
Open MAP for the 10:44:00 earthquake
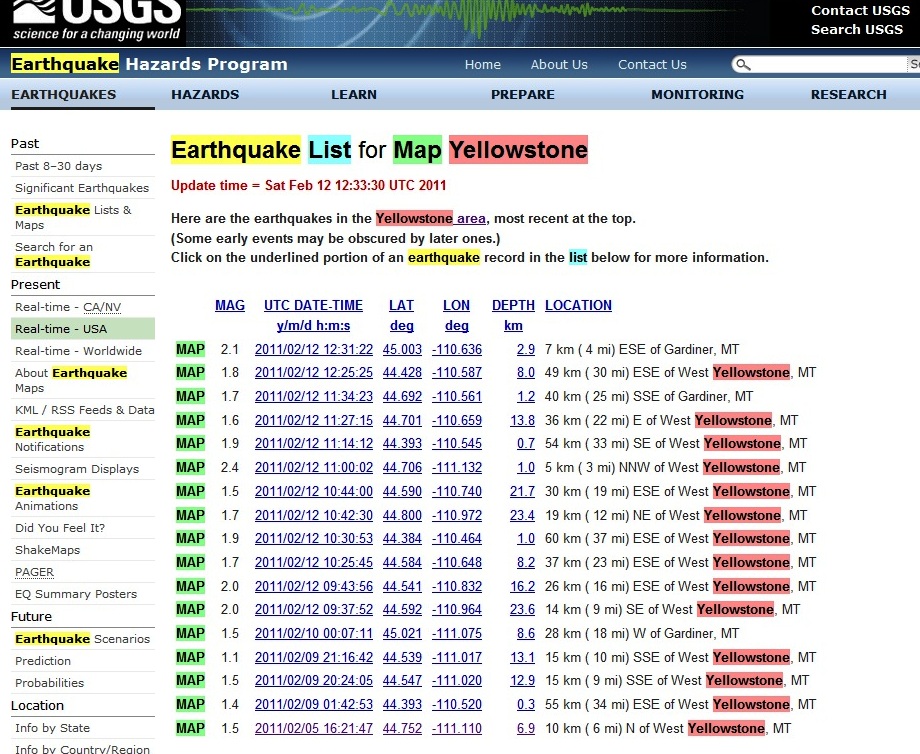tap(191, 492)
